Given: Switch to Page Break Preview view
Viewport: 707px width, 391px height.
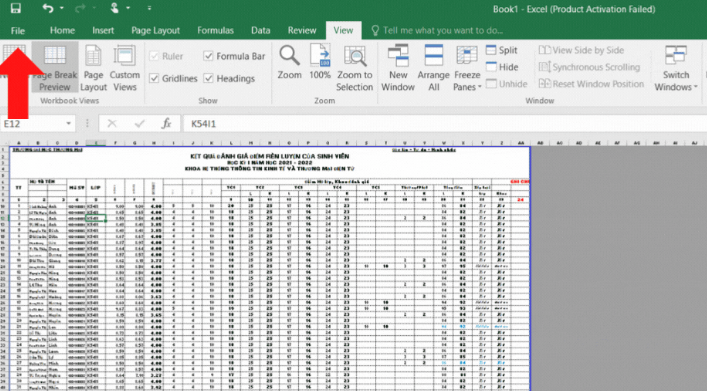Looking at the screenshot, I should pyautogui.click(x=55, y=68).
